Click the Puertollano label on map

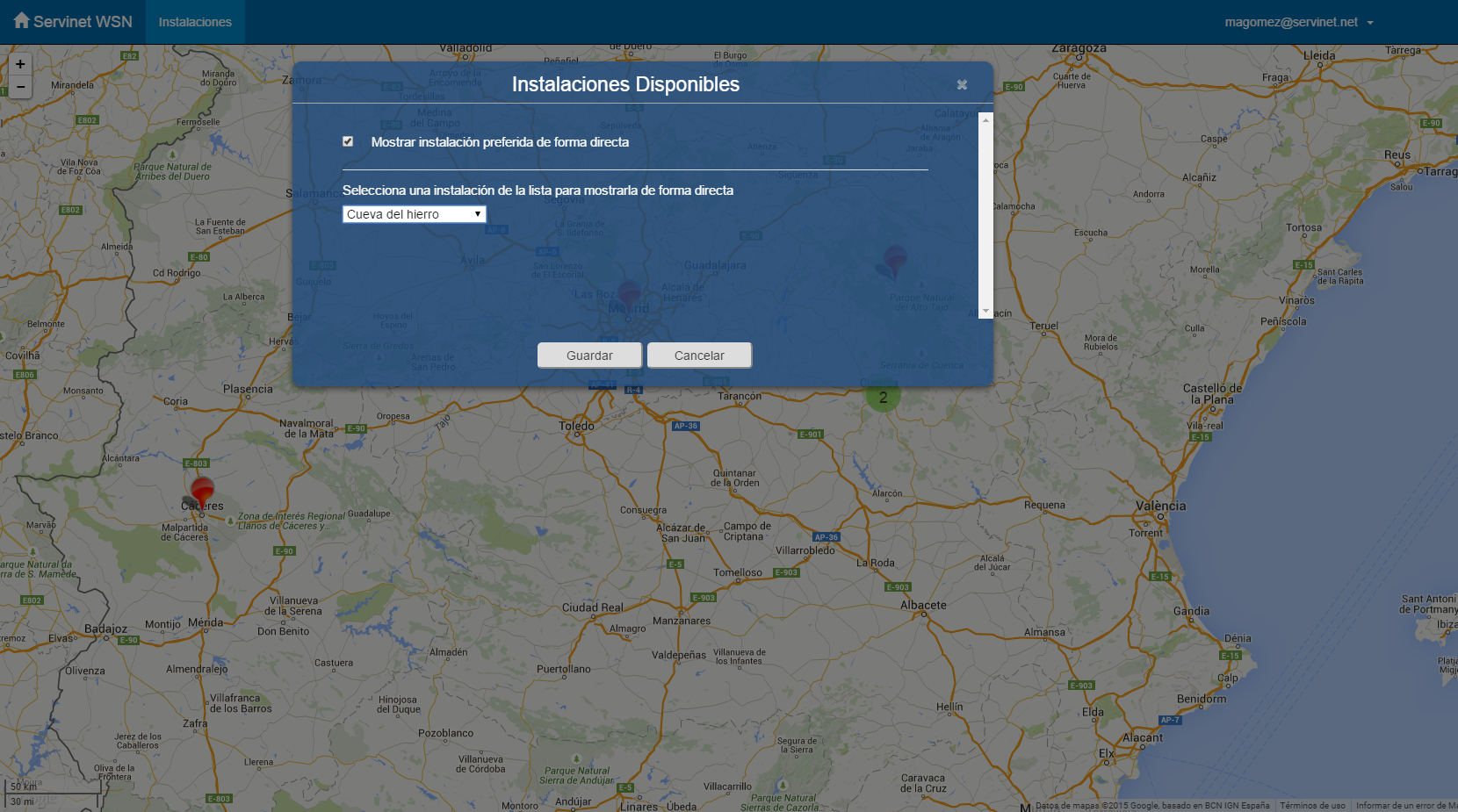(563, 669)
